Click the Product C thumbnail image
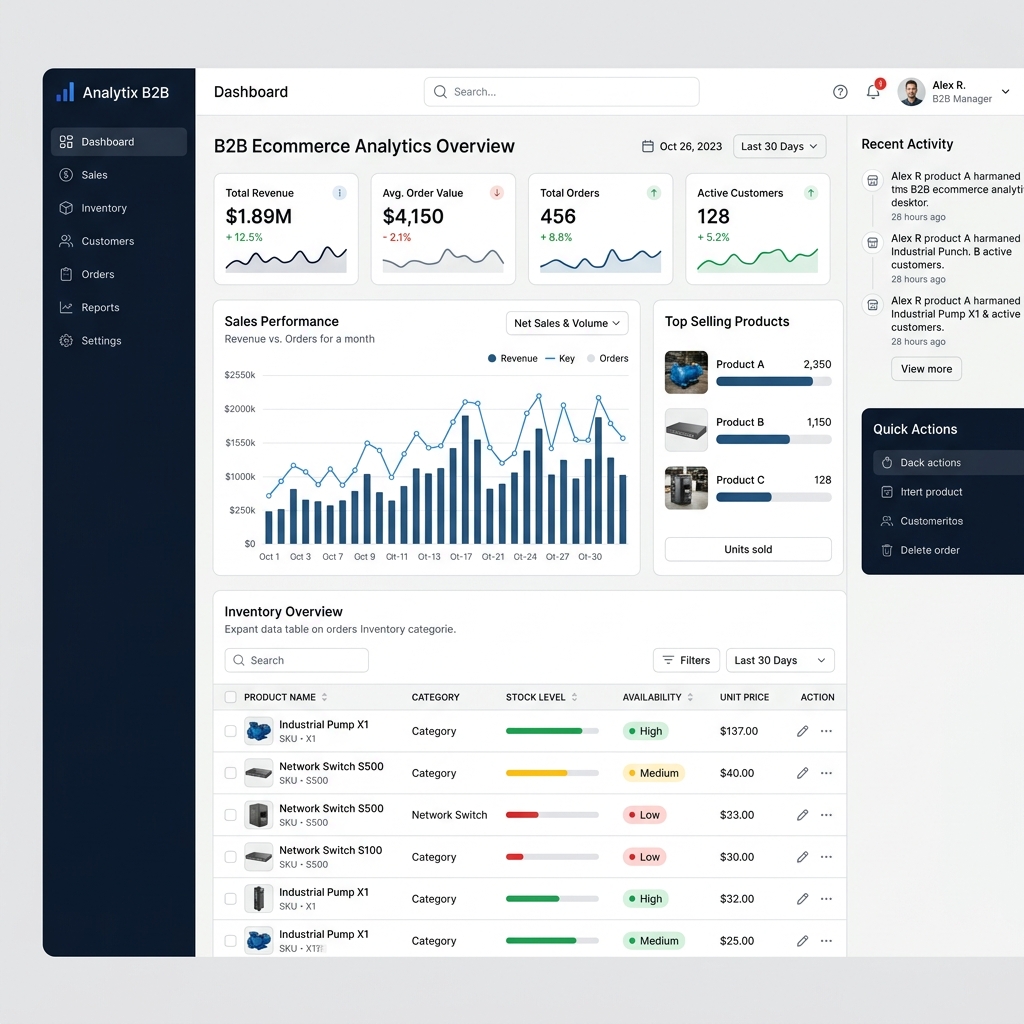Viewport: 1024px width, 1024px height. click(686, 488)
